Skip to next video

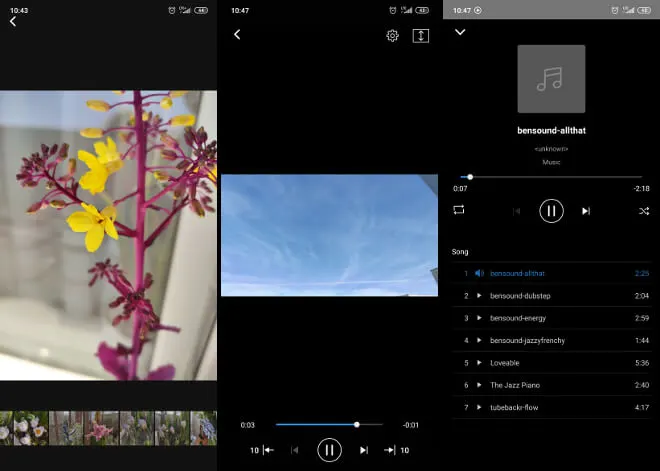(363, 450)
